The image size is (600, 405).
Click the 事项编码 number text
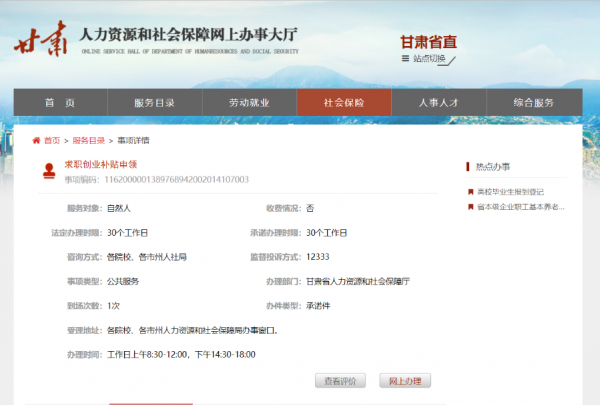point(176,180)
